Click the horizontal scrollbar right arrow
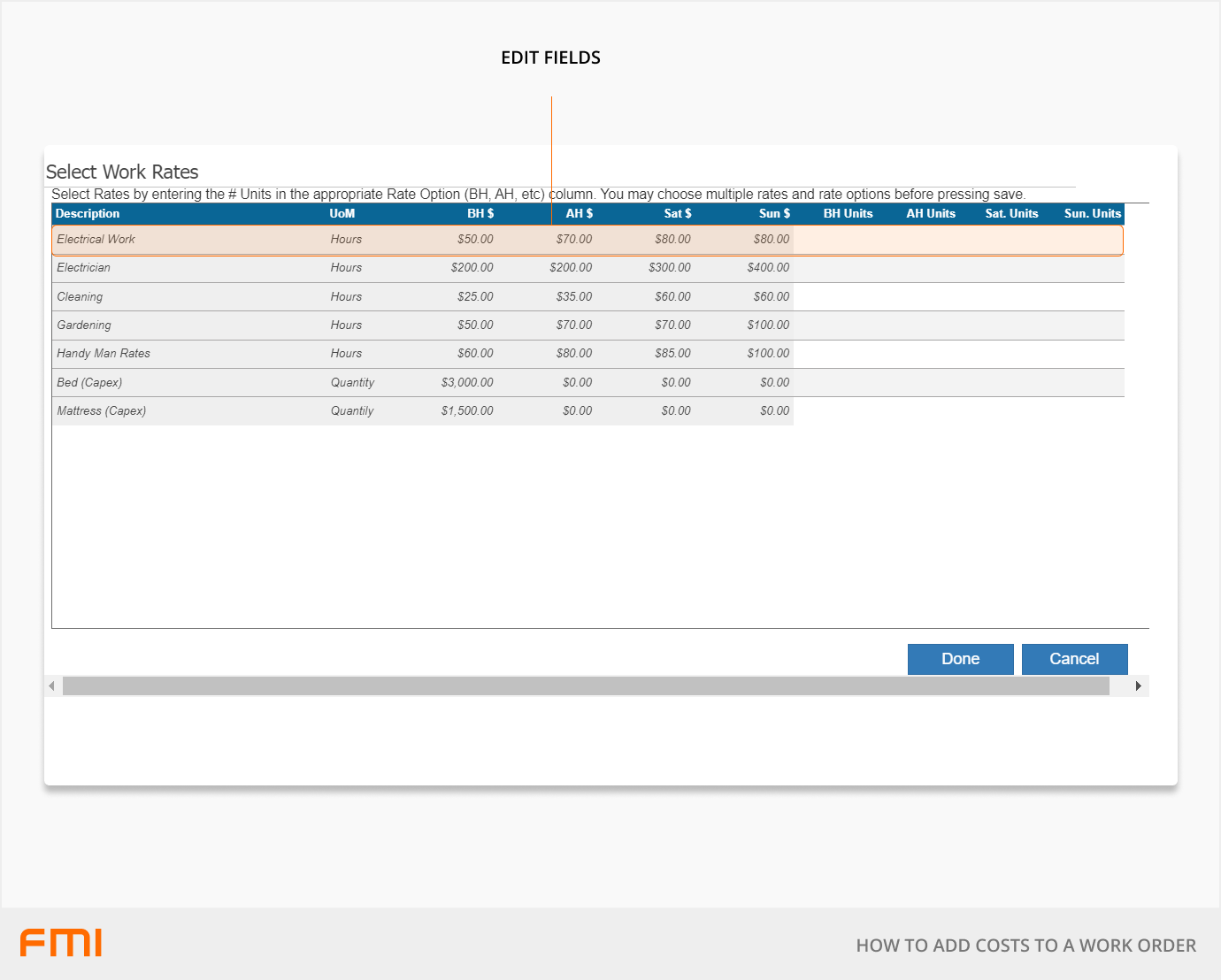Viewport: 1221px width, 980px height. pyautogui.click(x=1139, y=686)
